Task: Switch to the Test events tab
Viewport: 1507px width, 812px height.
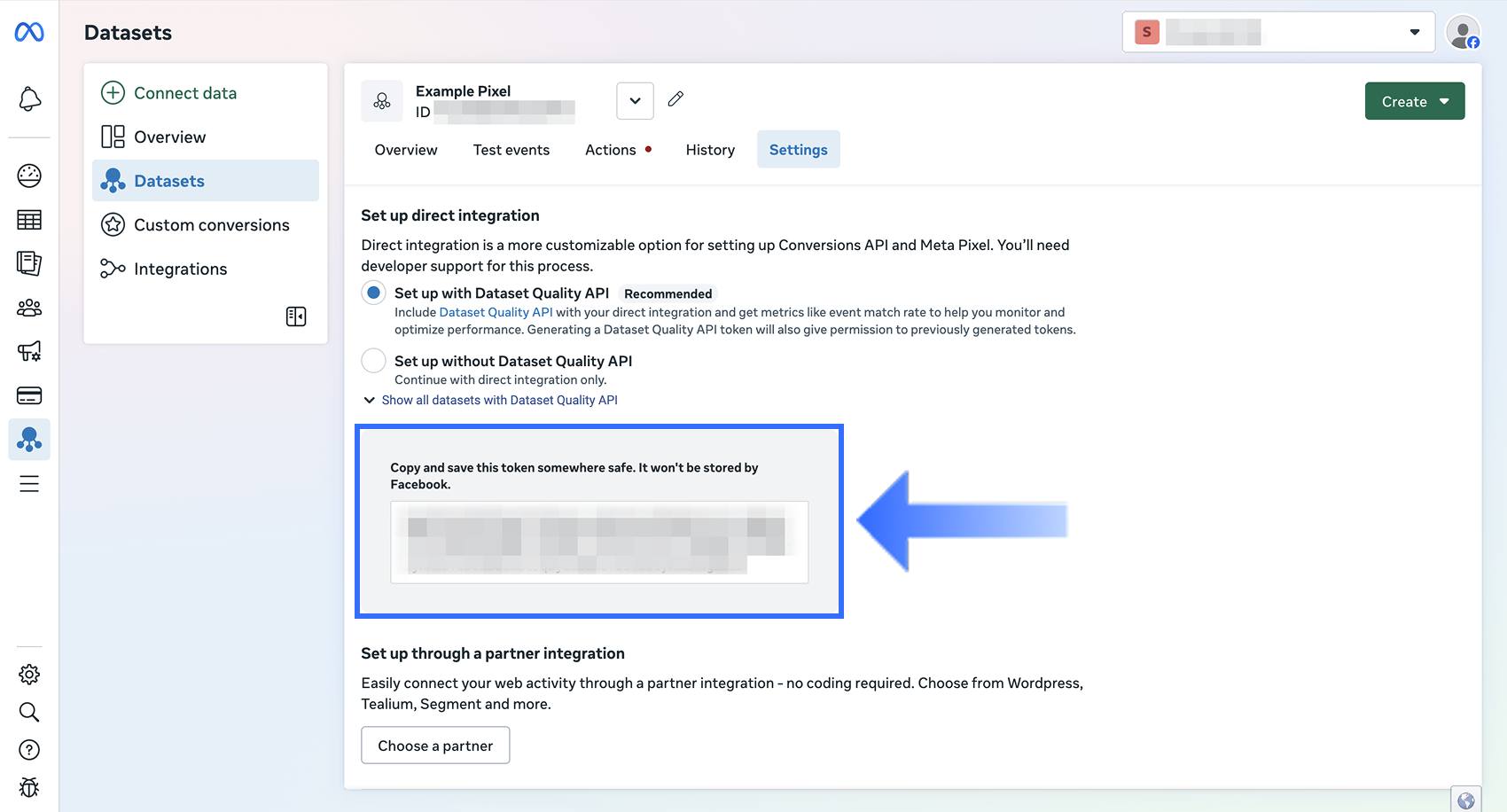Action: (511, 150)
